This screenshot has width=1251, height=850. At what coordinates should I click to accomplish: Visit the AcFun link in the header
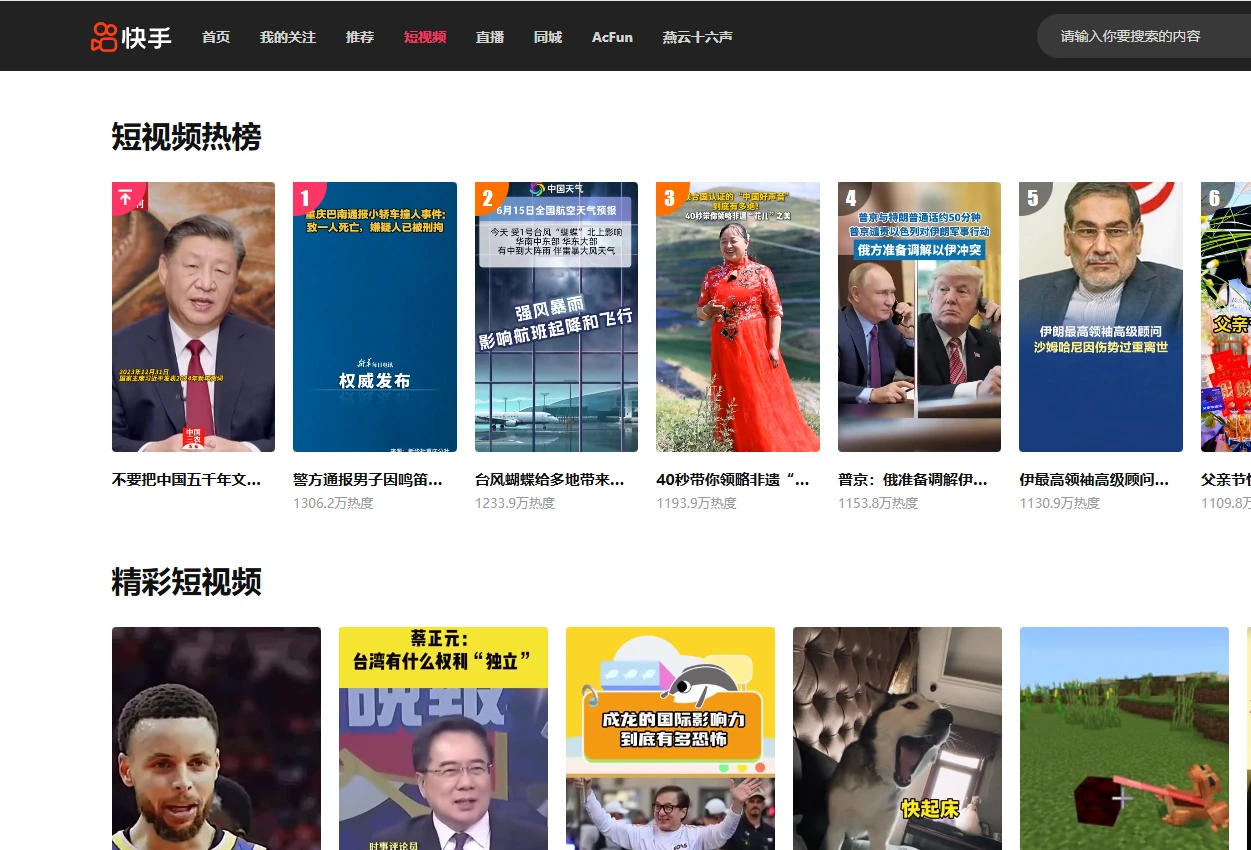click(x=612, y=37)
